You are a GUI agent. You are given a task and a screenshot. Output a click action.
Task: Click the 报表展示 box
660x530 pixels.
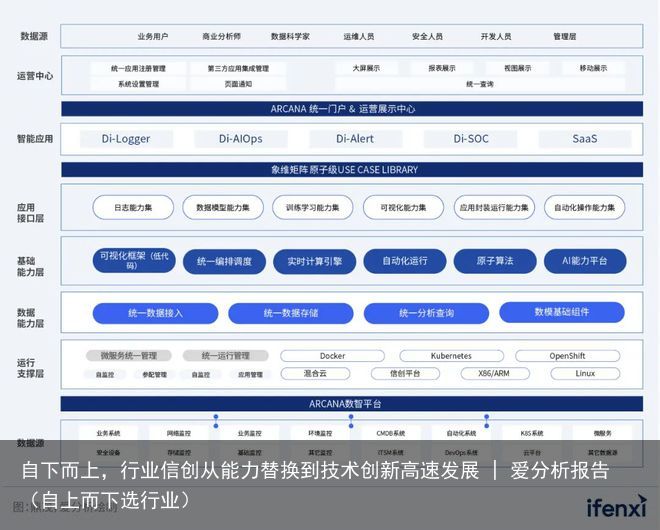(442, 68)
